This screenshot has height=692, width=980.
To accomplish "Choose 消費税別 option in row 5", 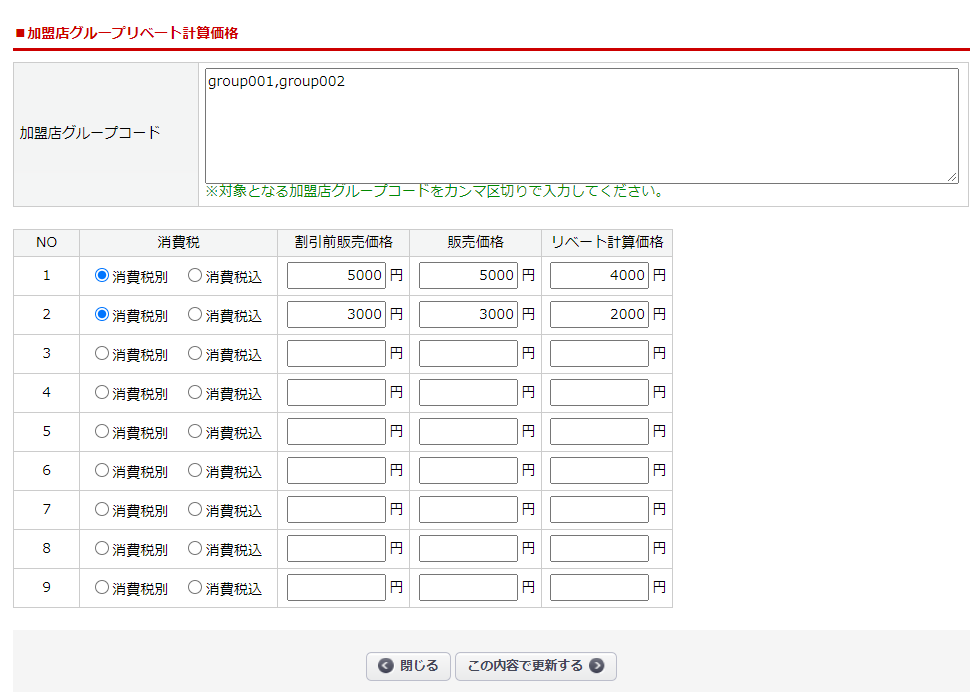I will pyautogui.click(x=102, y=431).
